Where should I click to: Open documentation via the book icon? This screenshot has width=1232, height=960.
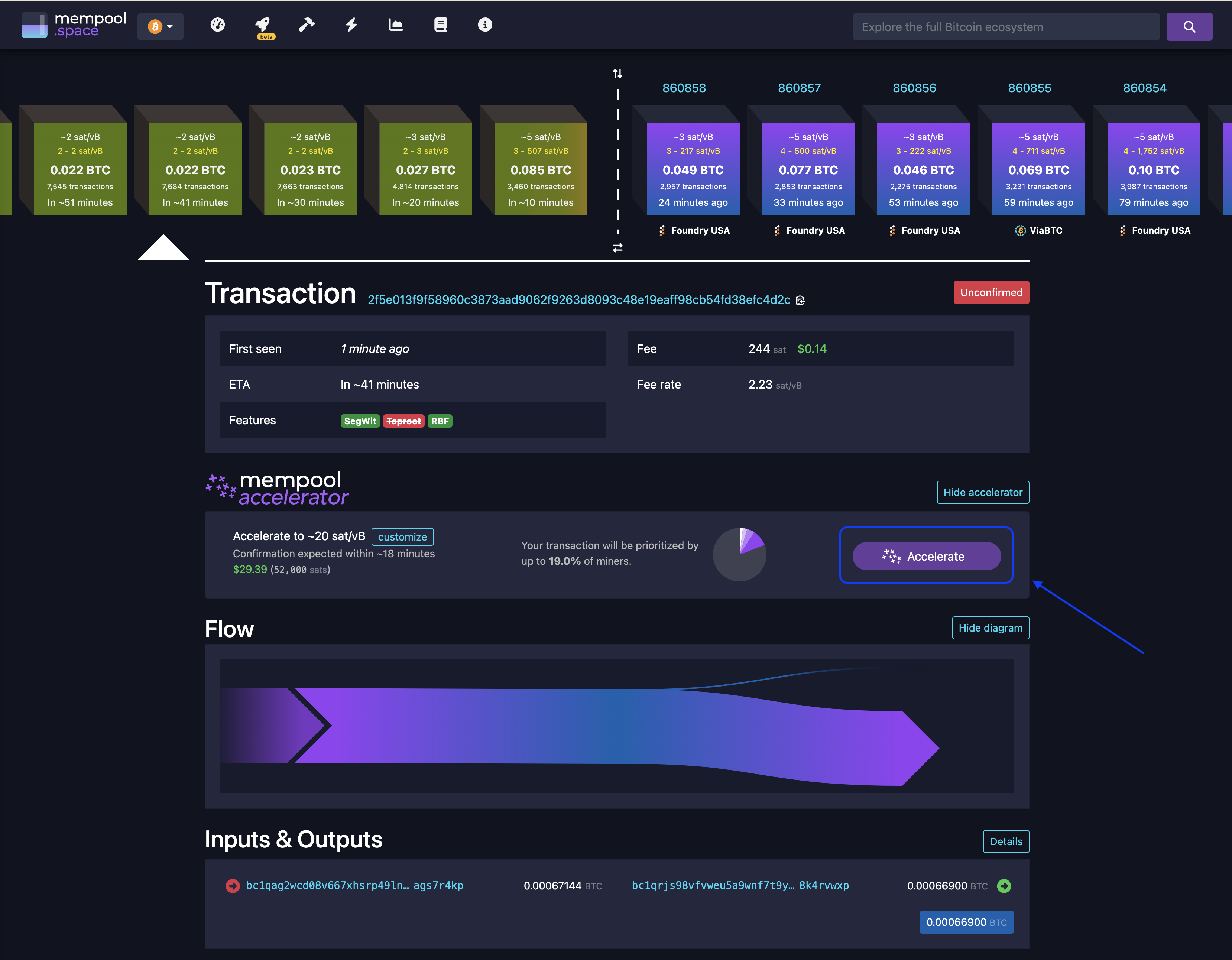tap(440, 25)
